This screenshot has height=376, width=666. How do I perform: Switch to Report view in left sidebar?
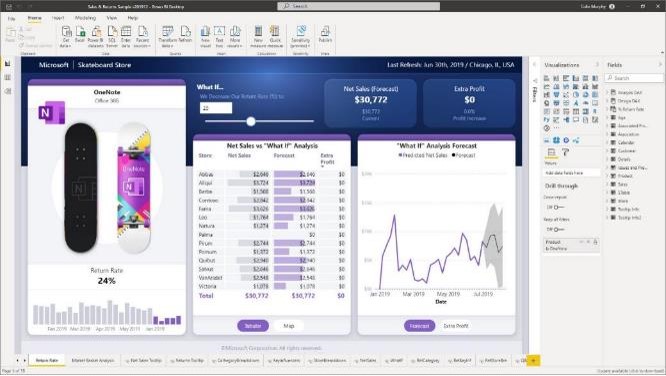[x=7, y=64]
